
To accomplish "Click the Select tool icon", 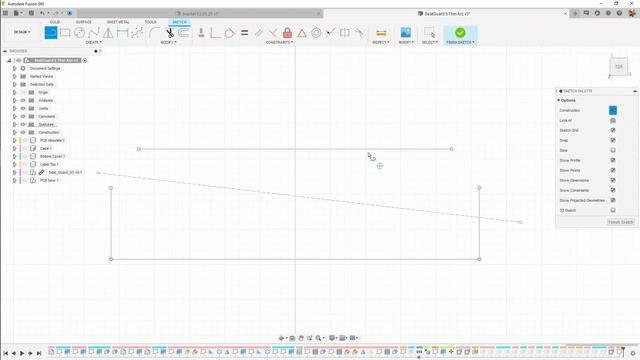I will click(429, 33).
